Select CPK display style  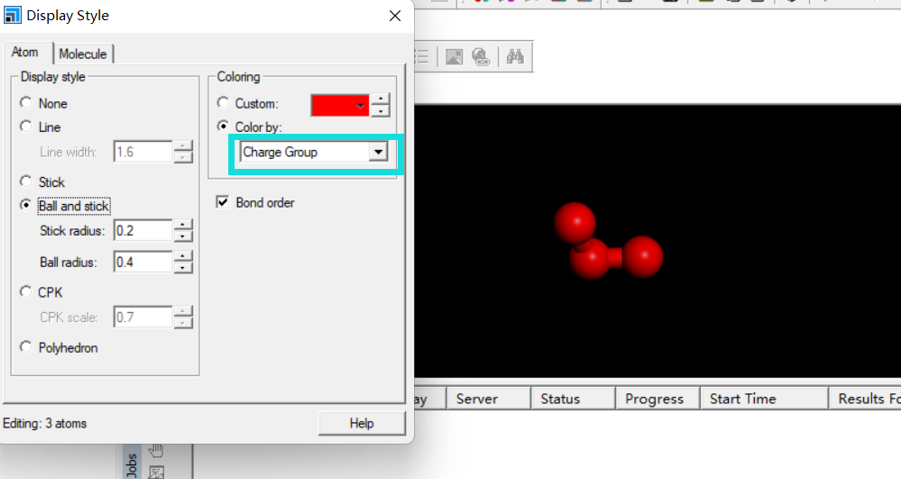point(26,292)
